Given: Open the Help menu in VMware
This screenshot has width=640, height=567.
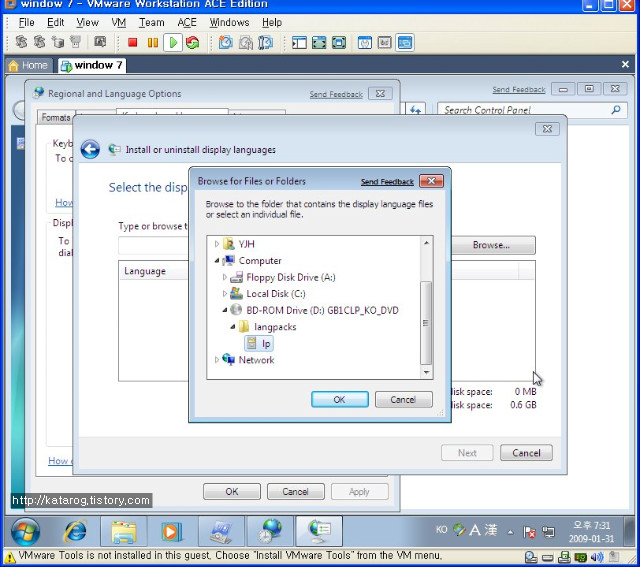Looking at the screenshot, I should coord(272,22).
